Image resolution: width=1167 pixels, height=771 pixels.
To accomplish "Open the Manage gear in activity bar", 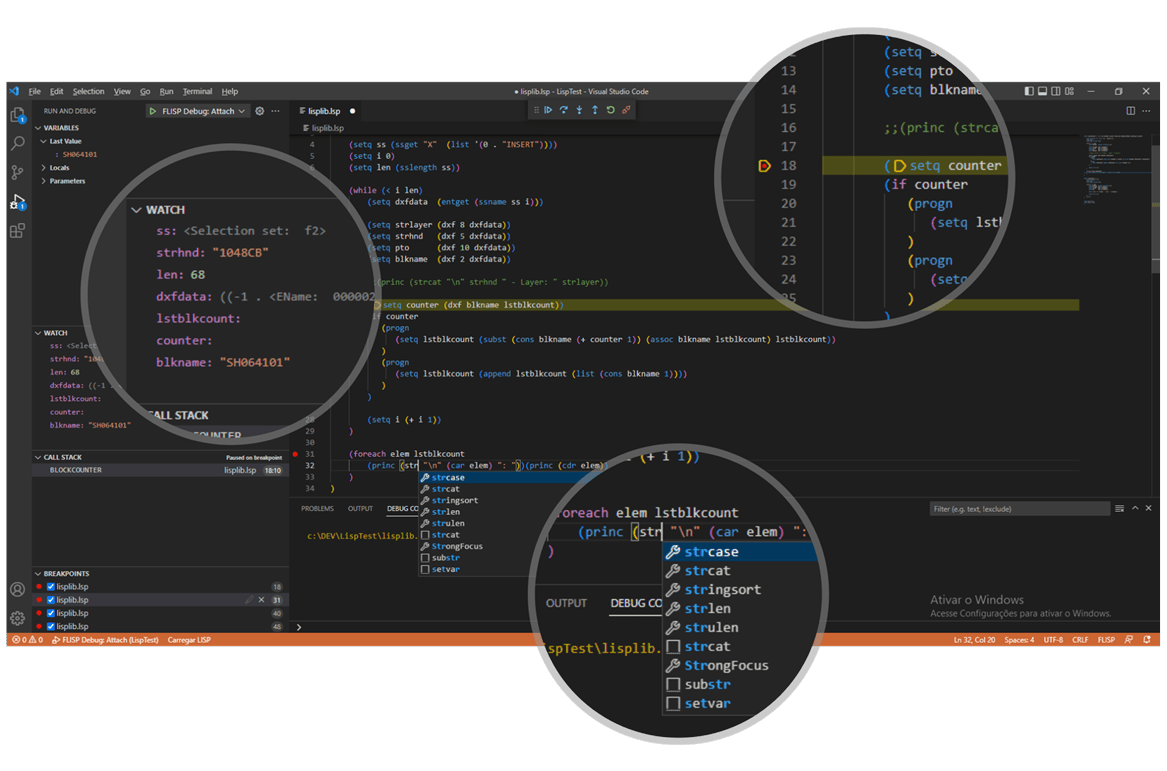I will 18,618.
